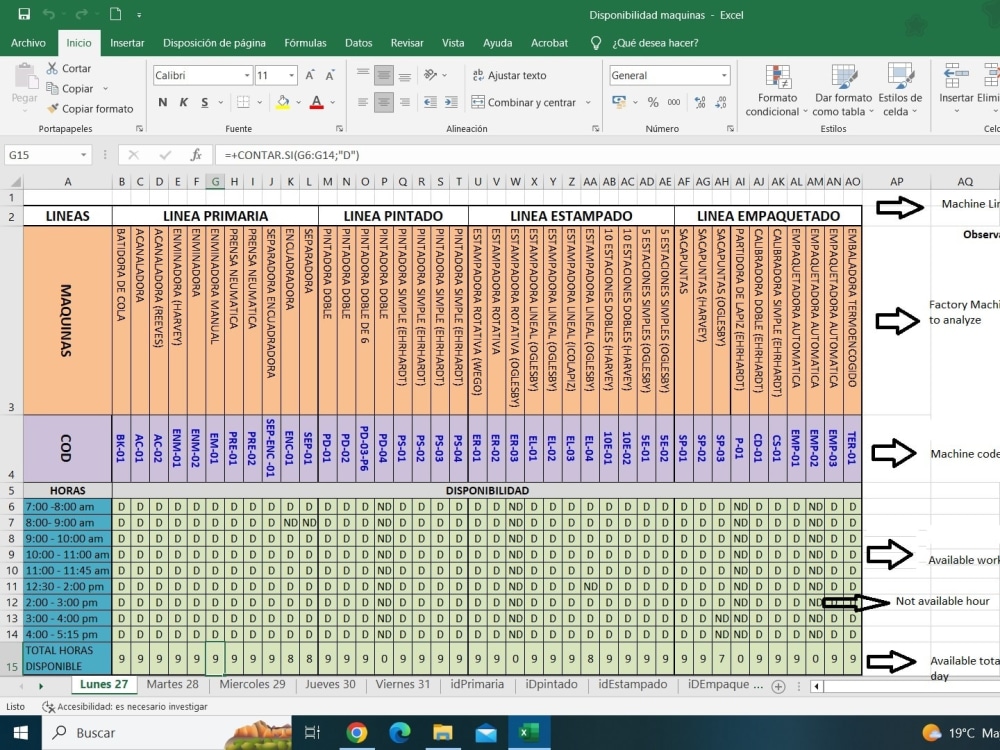1000x750 pixels.
Task: Open Estilos de celda gallery
Action: [900, 90]
